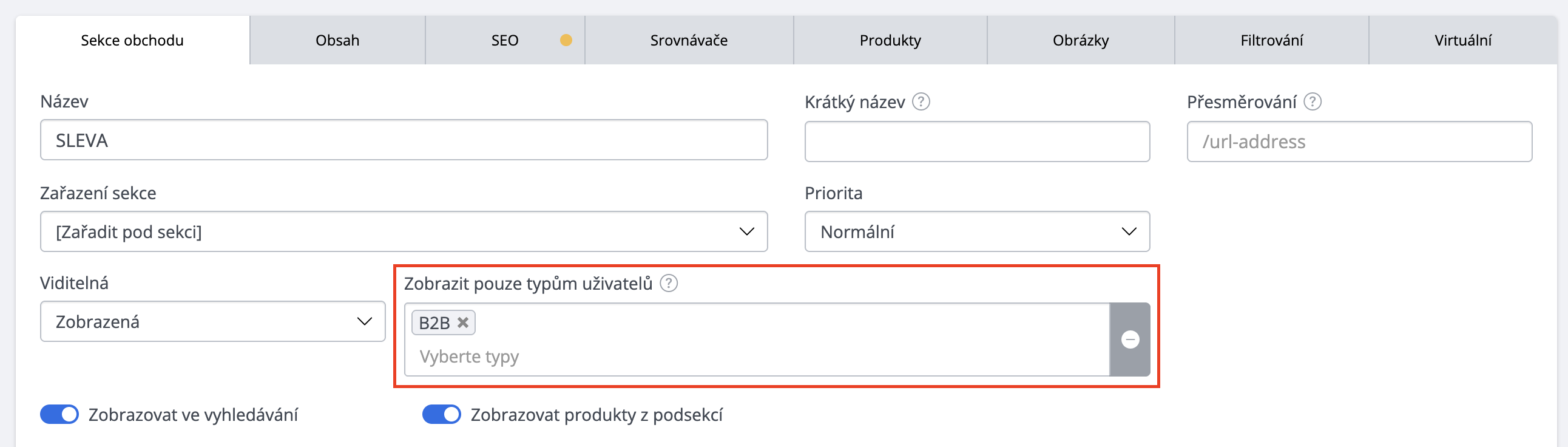1568x447 pixels.
Task: Click help icon next to Krátký název
Action: 921,101
